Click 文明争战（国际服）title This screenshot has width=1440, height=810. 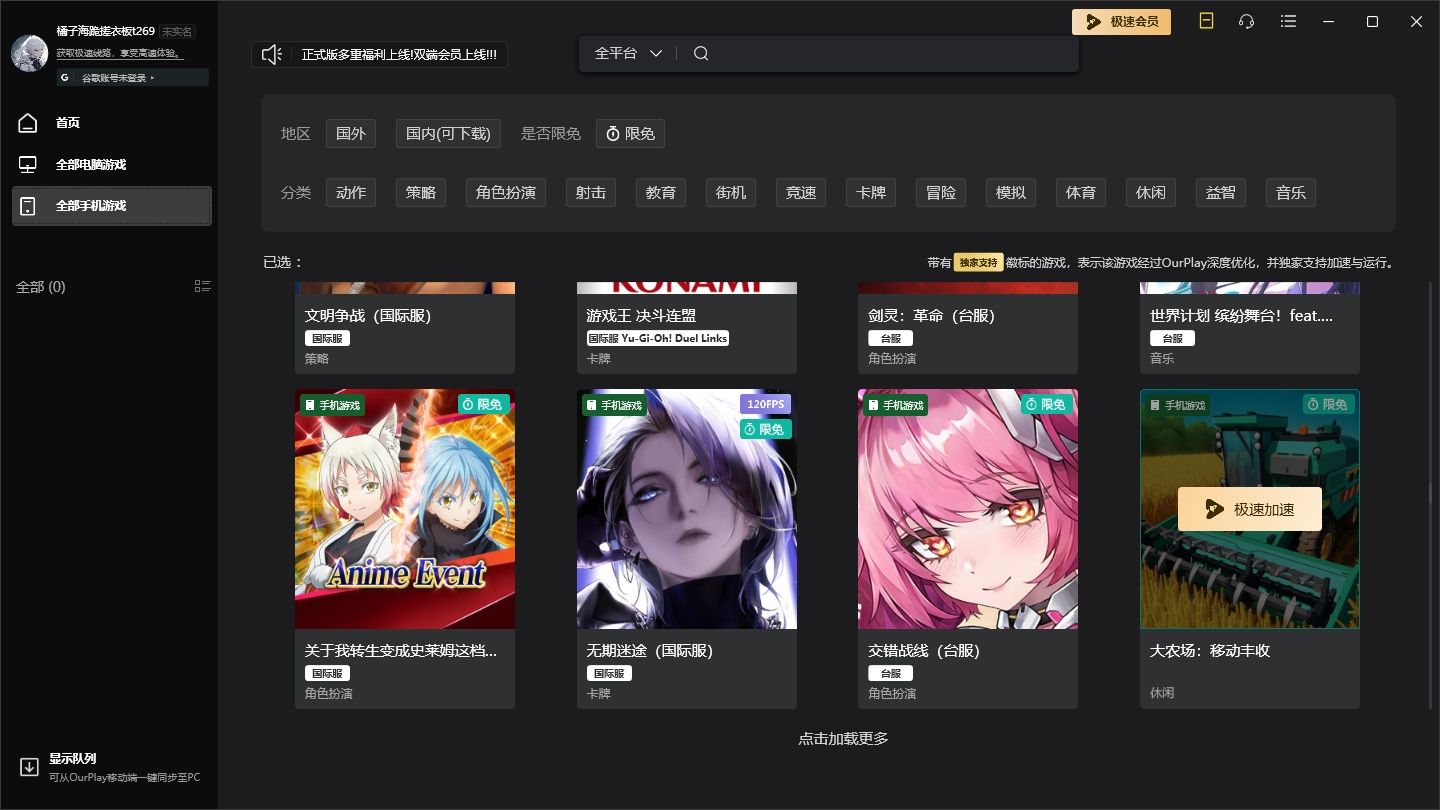(368, 315)
